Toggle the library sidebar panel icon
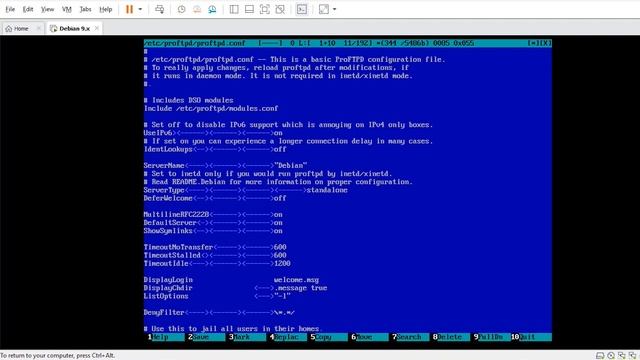The image size is (640, 360). [x=234, y=9]
